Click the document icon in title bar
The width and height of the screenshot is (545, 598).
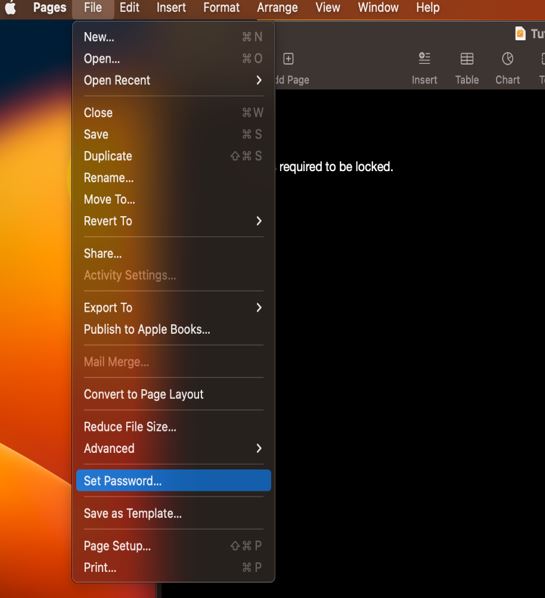(520, 34)
